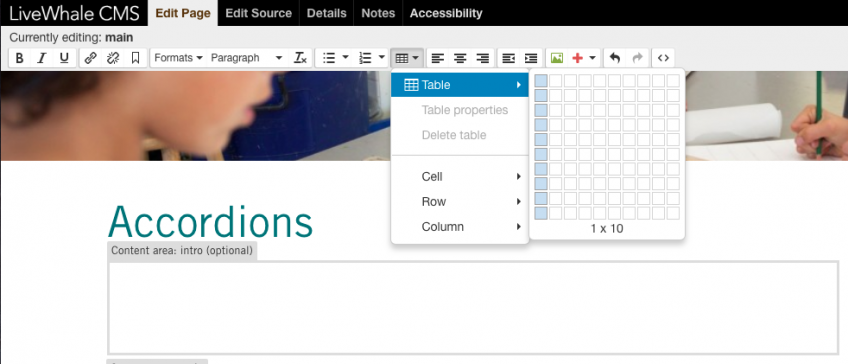848x364 pixels.
Task: Click the red plus insert icon
Action: click(577, 58)
